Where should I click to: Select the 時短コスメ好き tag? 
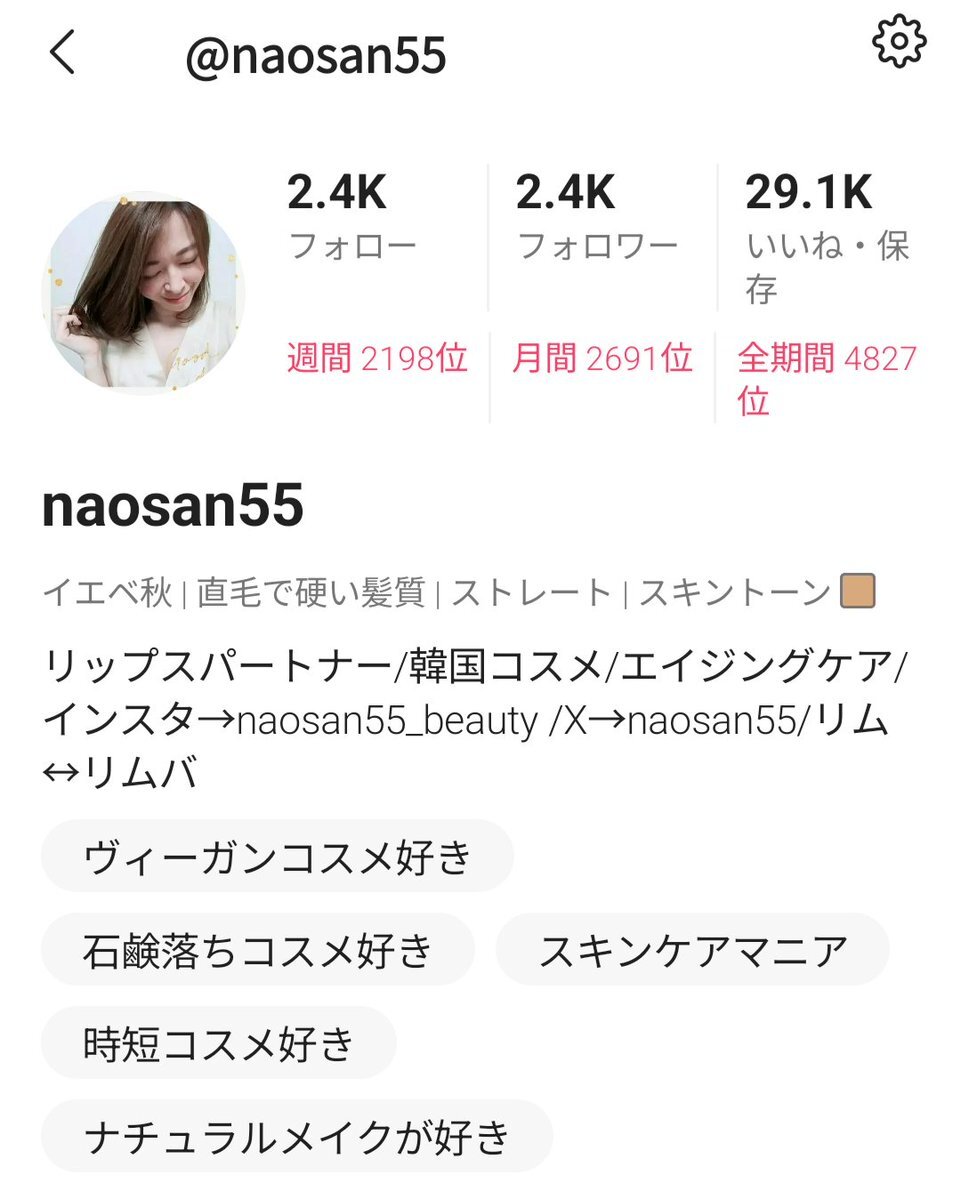[x=219, y=1043]
